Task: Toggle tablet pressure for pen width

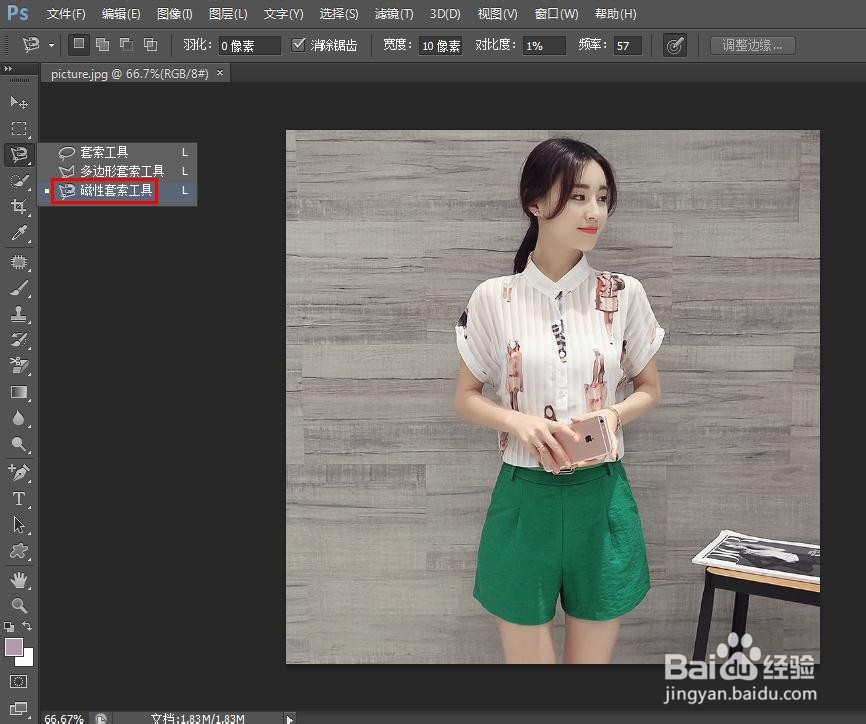Action: pos(675,45)
